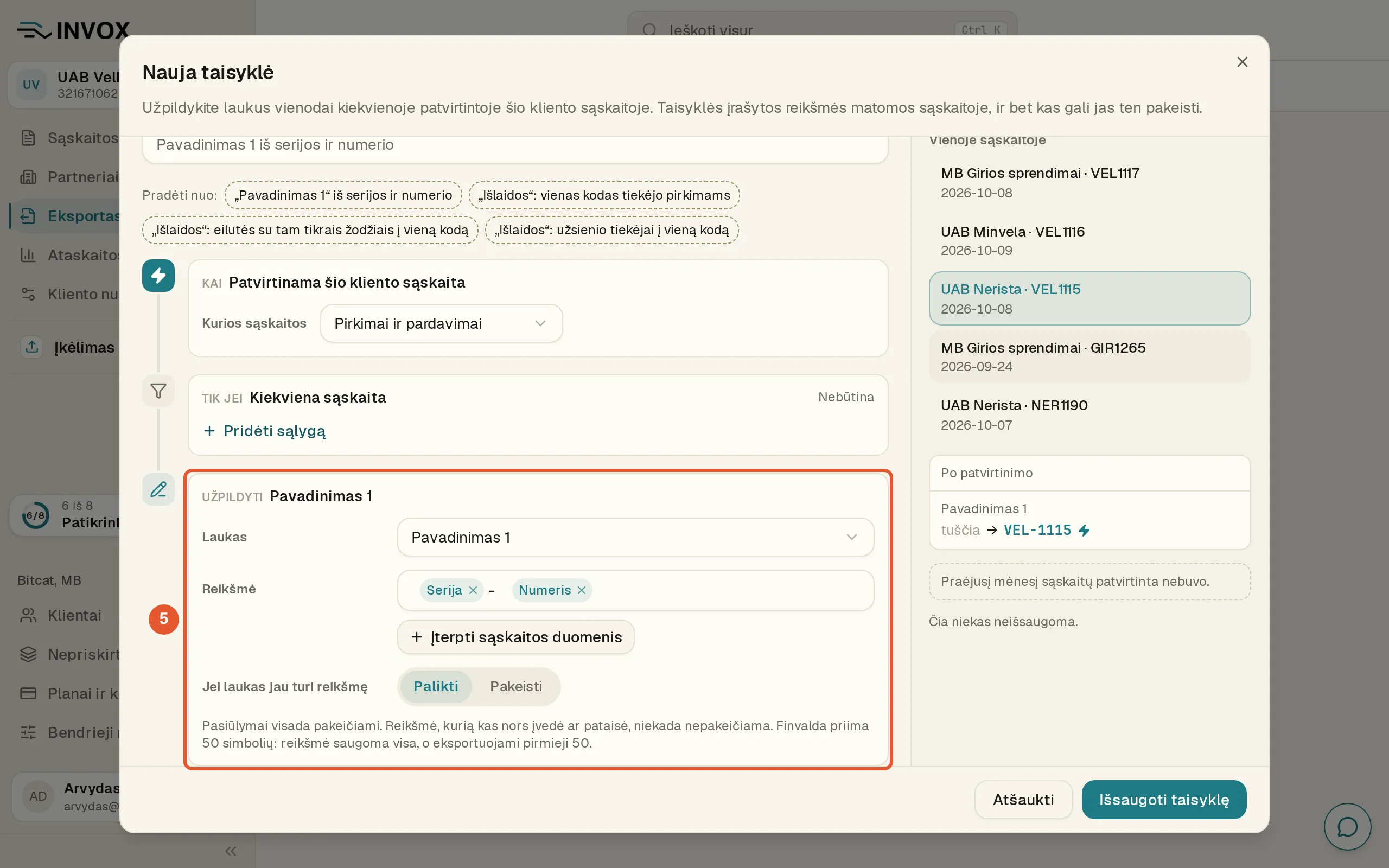The height and width of the screenshot is (868, 1389).
Task: Click the Įkėlimas upload icon
Action: tap(32, 347)
